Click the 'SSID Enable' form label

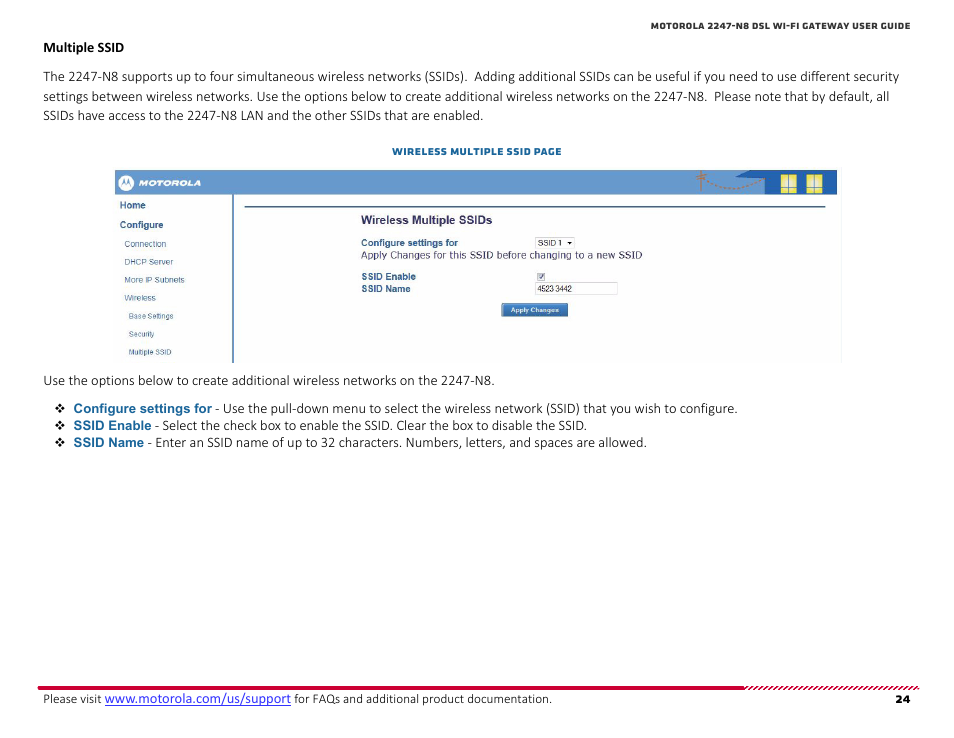[x=388, y=276]
